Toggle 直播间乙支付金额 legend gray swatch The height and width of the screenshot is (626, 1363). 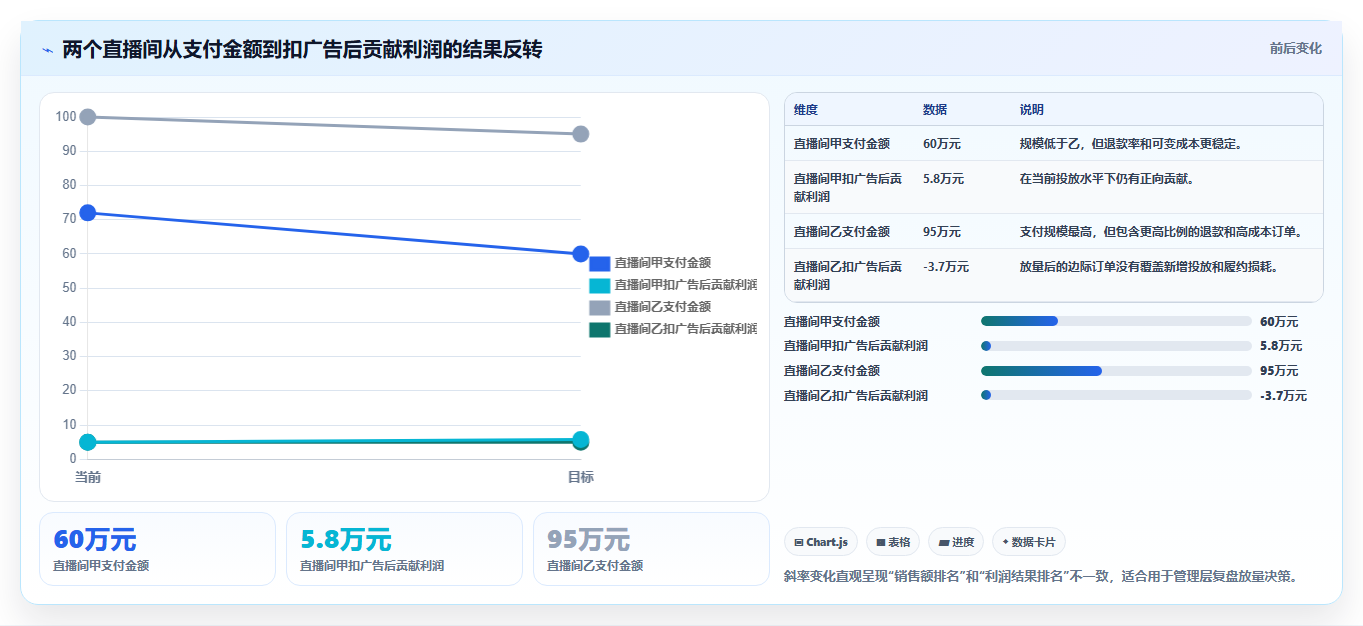click(x=599, y=307)
